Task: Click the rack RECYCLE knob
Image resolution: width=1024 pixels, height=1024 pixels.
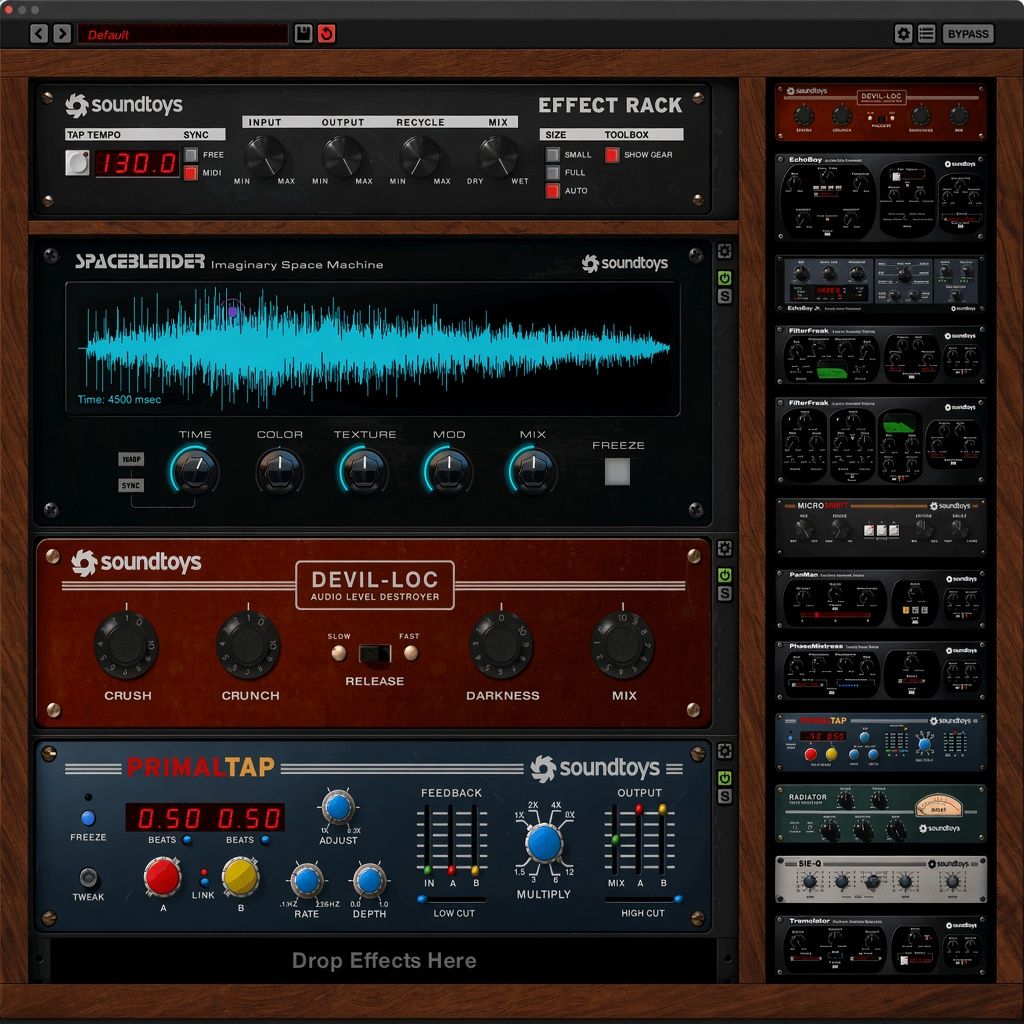Action: click(x=420, y=157)
